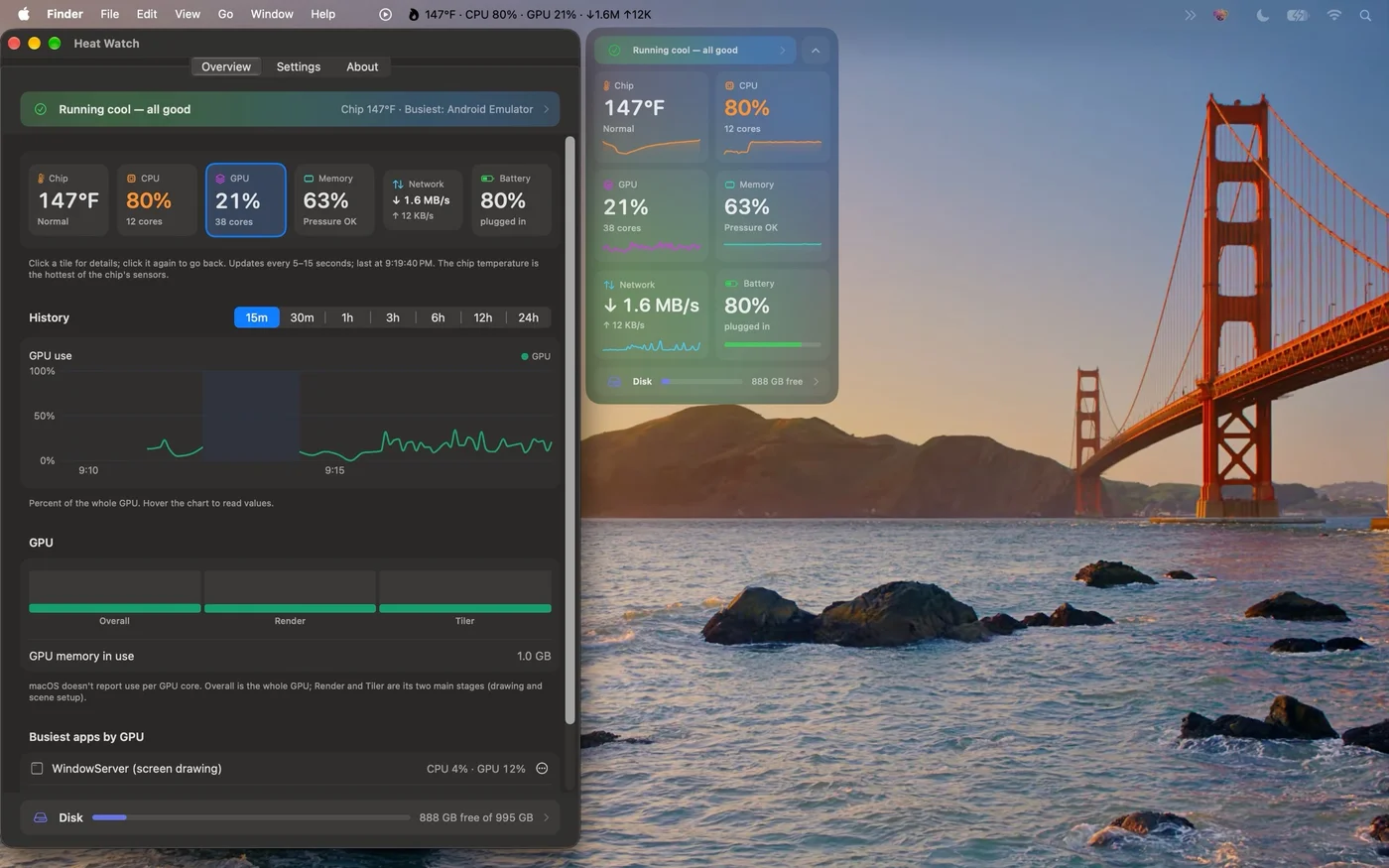1389x868 pixels.
Task: Click the Network 1.6 MB/s tile in popover
Action: (652, 314)
